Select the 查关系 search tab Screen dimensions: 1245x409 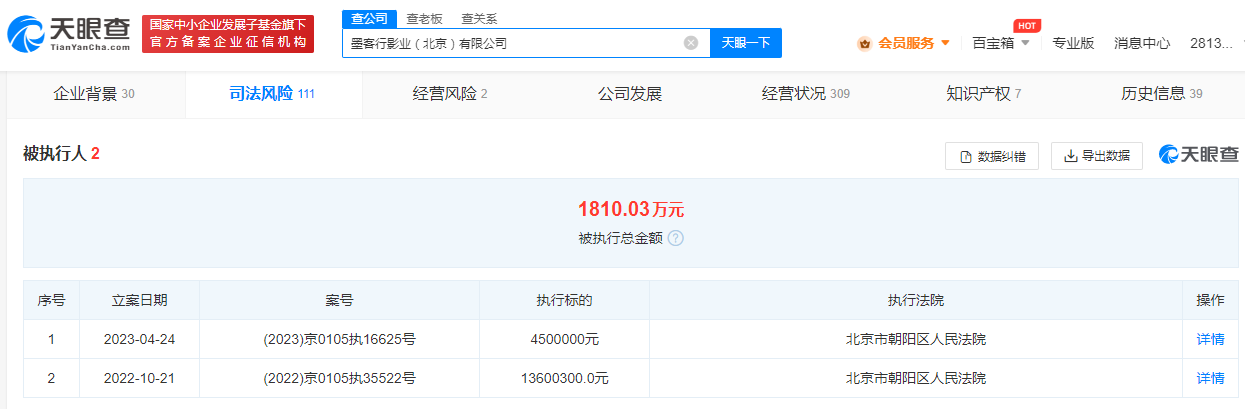pos(479,19)
